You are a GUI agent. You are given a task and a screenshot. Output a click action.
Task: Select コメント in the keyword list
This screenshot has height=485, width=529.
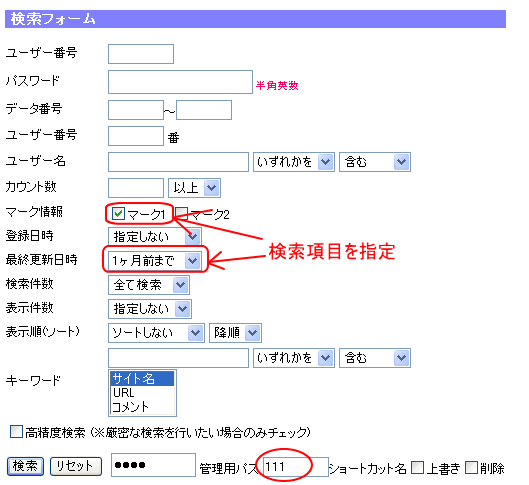pos(142,407)
